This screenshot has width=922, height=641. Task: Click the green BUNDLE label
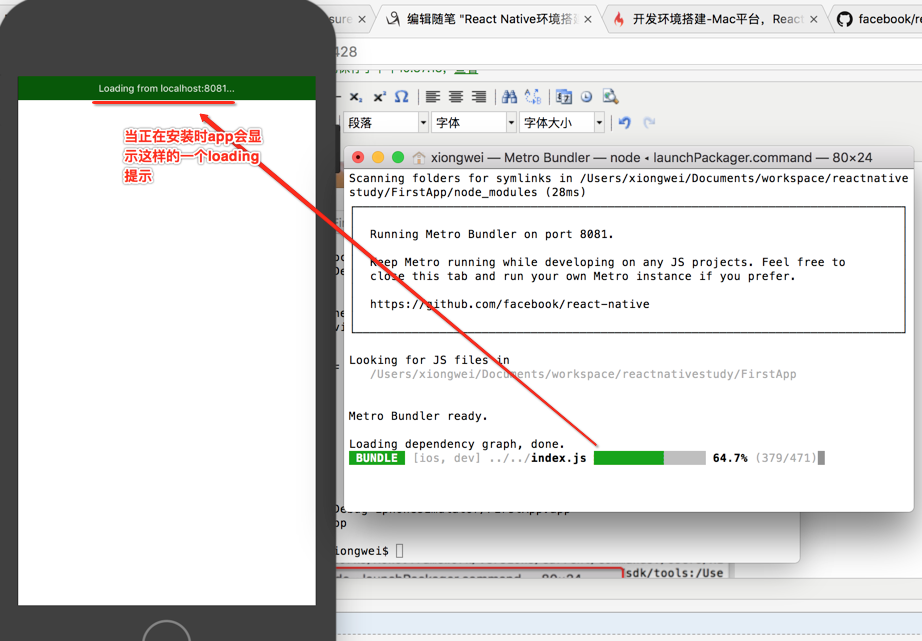pyautogui.click(x=377, y=458)
